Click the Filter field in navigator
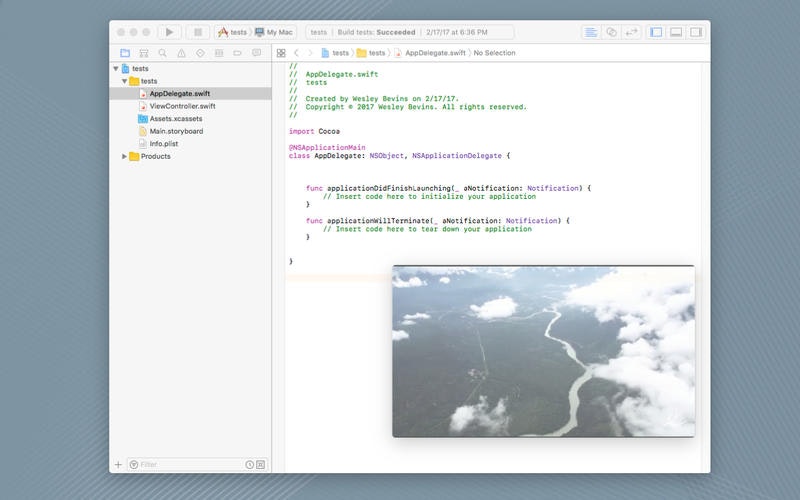 (x=190, y=464)
